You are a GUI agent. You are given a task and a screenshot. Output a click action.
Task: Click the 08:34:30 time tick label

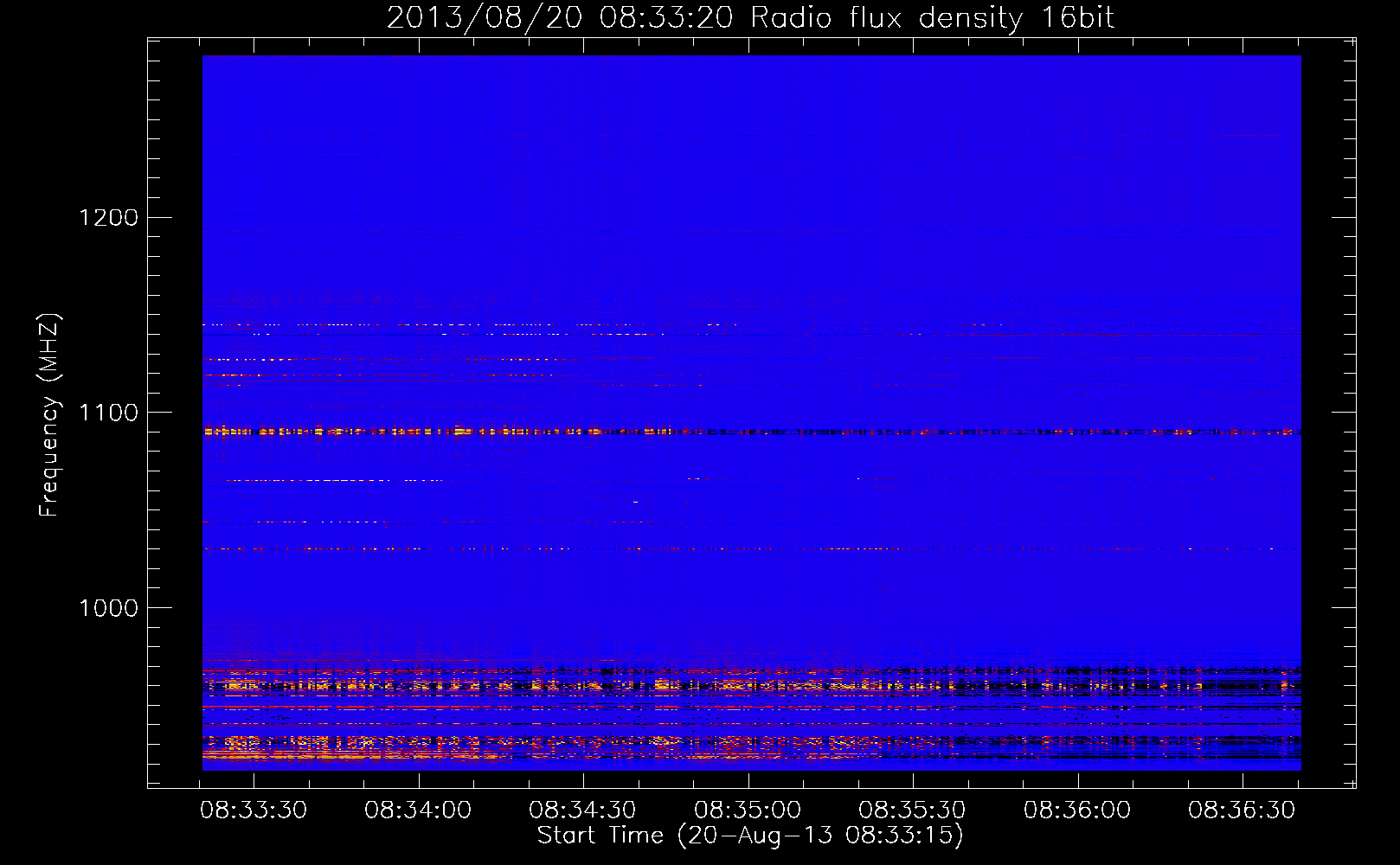point(582,811)
